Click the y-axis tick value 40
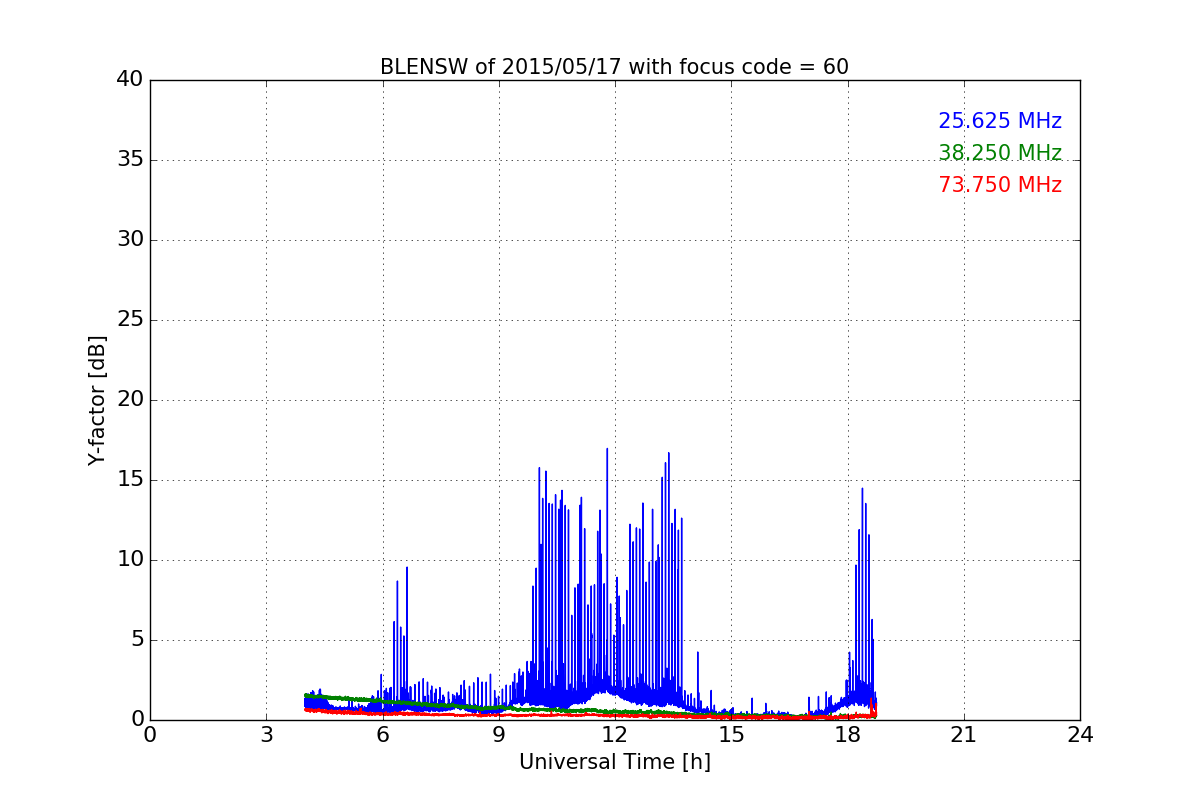Viewport: 1200px width, 800px height. click(x=130, y=80)
